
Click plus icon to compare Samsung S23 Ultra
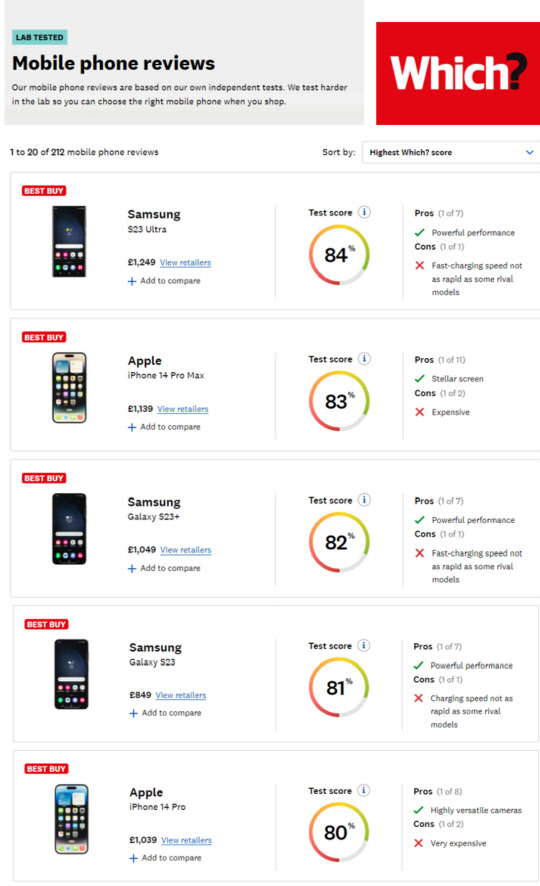tap(132, 281)
